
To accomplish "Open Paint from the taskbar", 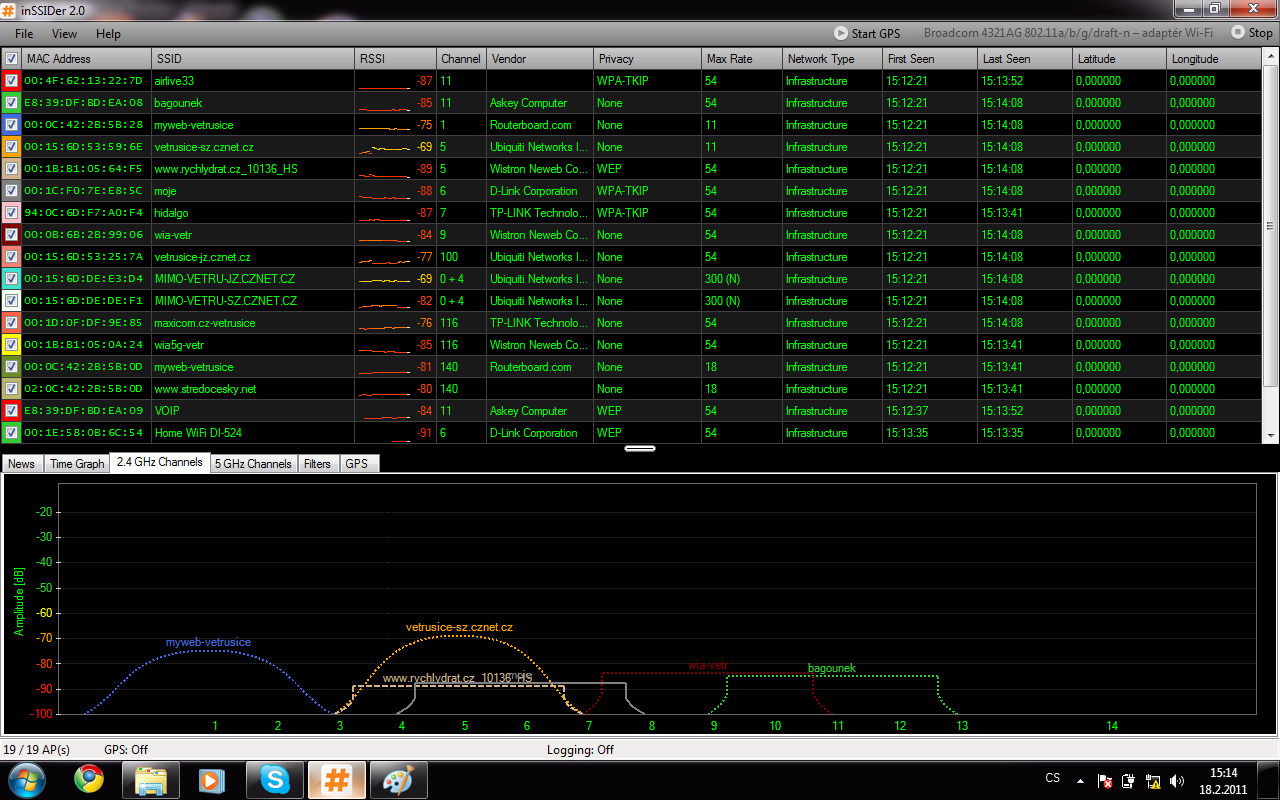I will click(x=398, y=779).
